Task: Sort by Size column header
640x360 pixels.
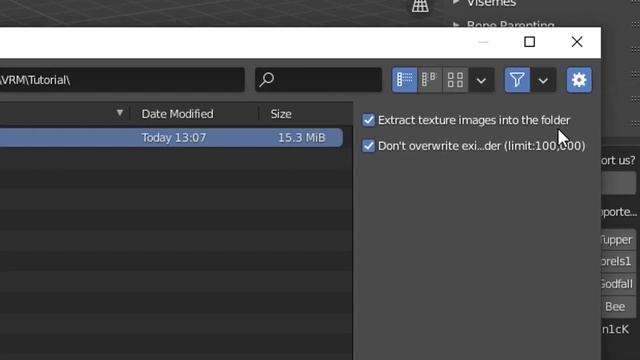Action: [281, 114]
